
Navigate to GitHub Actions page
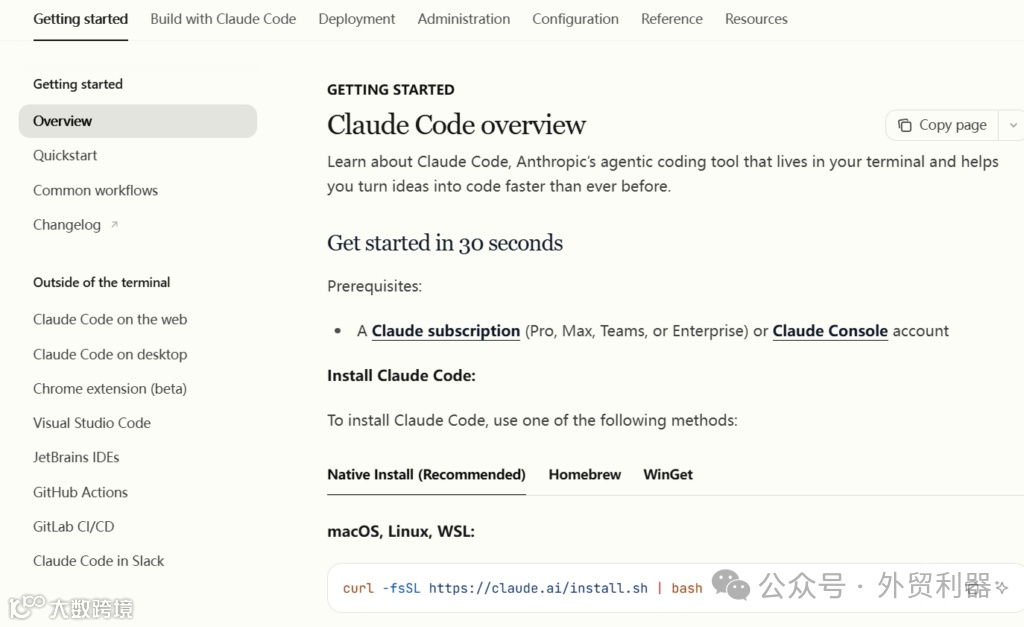coord(80,492)
